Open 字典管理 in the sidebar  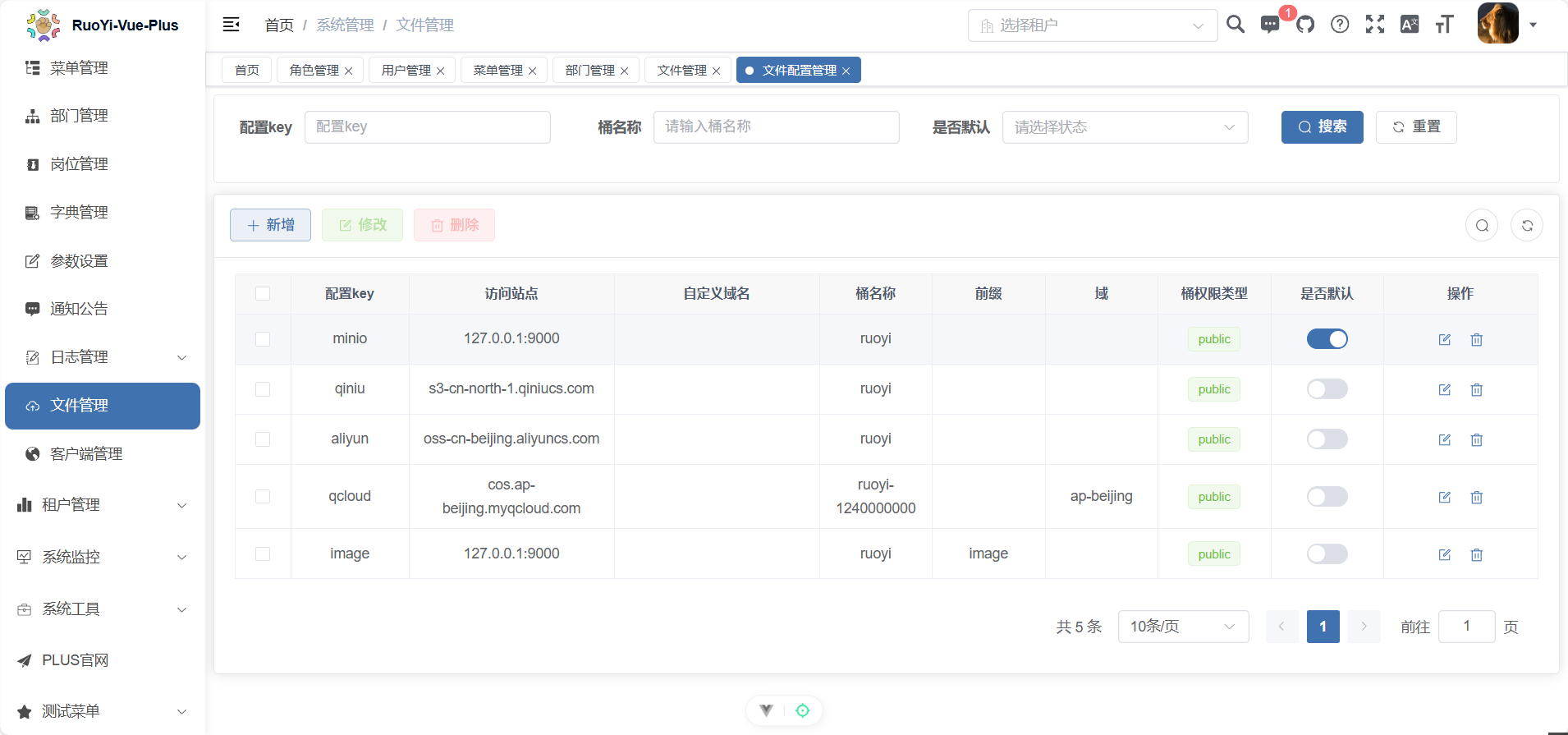click(79, 213)
